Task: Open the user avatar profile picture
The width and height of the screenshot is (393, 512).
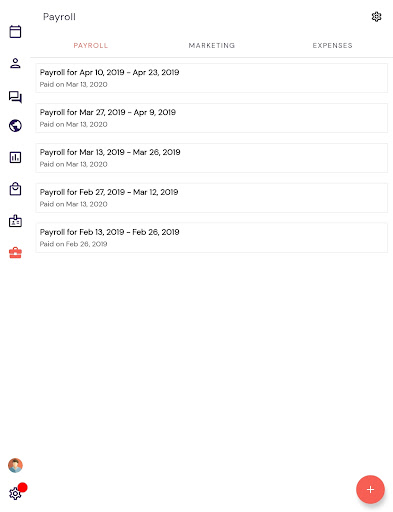Action: click(x=15, y=465)
